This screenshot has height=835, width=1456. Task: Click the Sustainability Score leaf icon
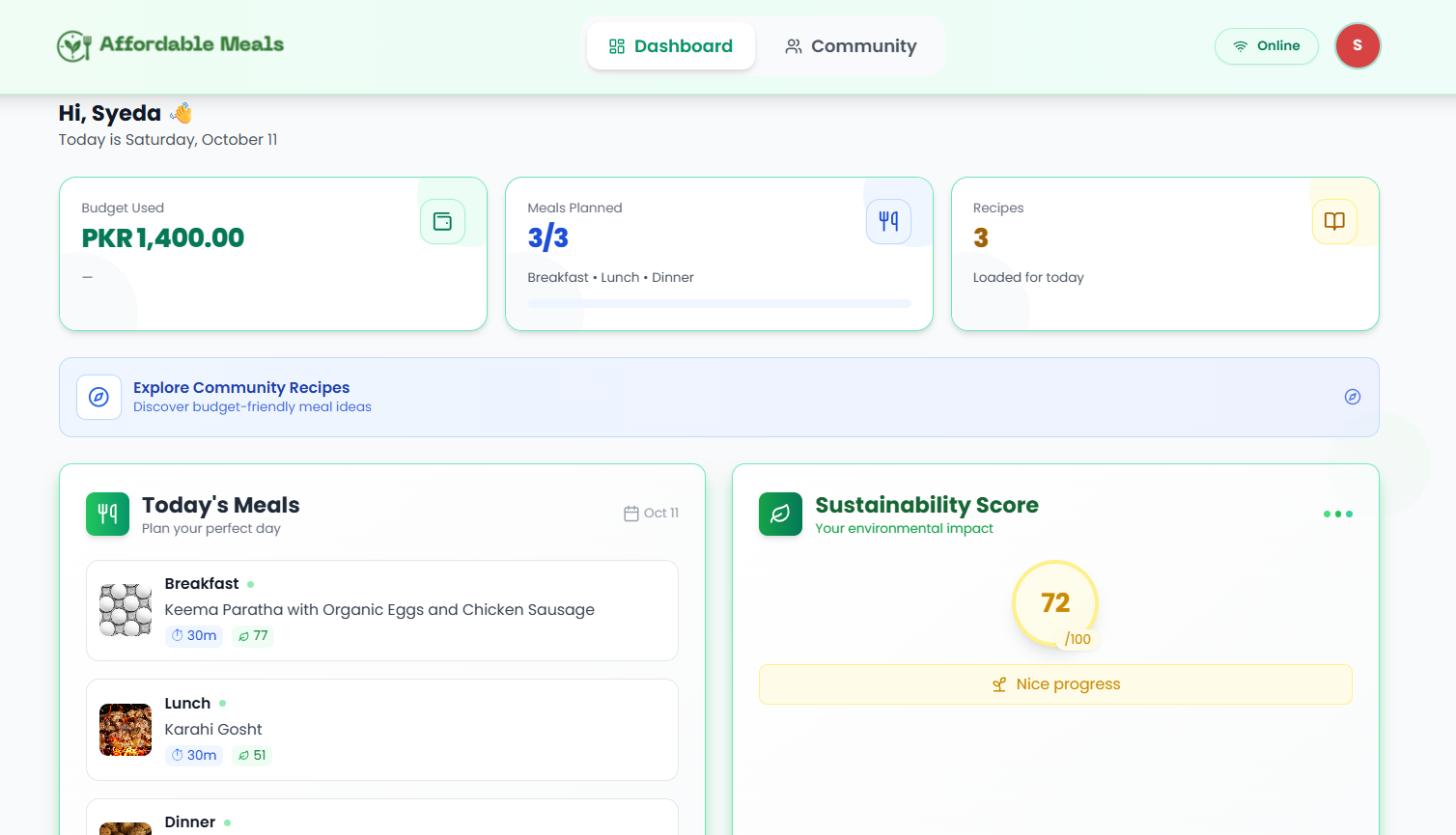(x=781, y=515)
